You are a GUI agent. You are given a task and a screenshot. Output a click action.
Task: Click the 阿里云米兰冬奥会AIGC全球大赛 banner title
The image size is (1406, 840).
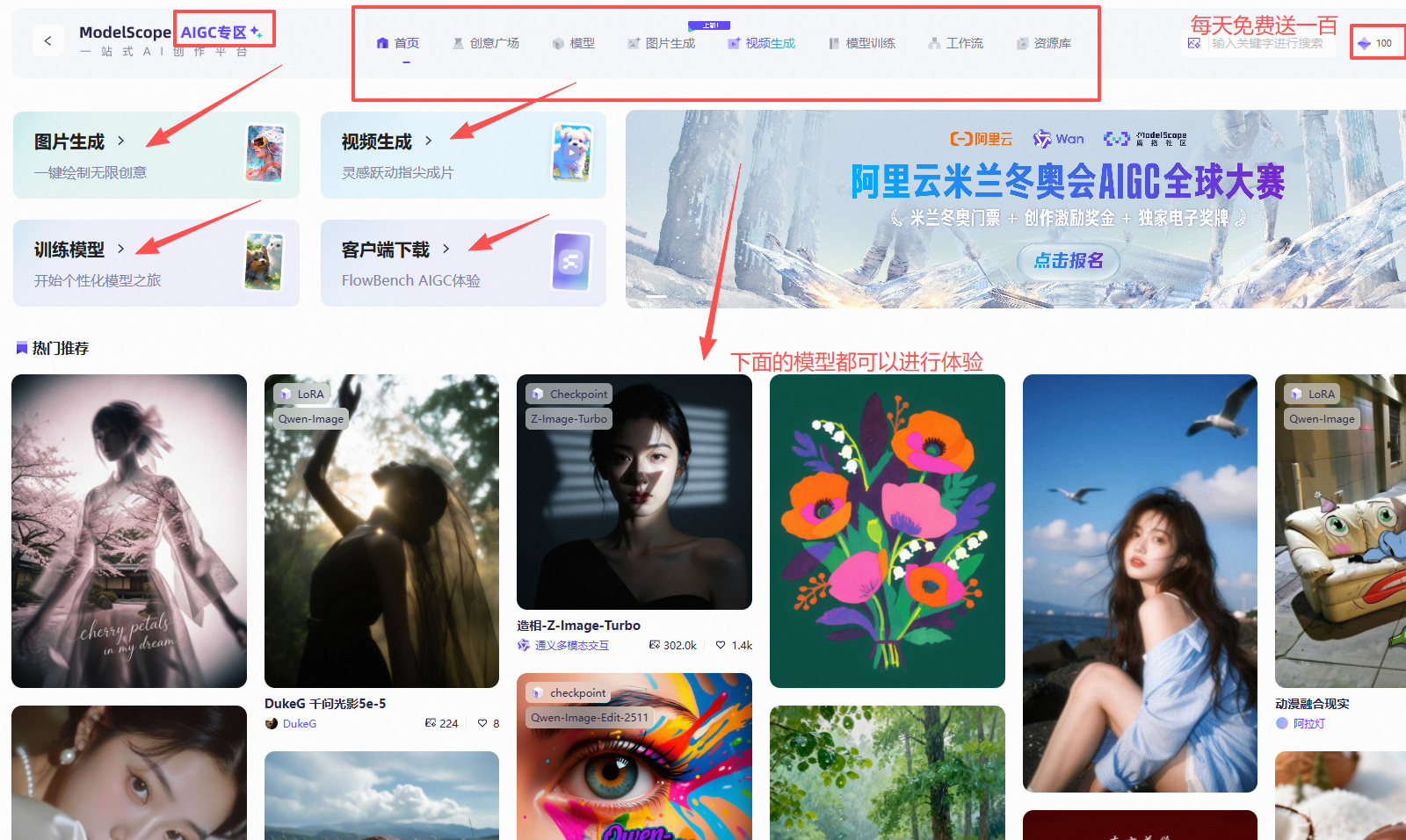1068,182
